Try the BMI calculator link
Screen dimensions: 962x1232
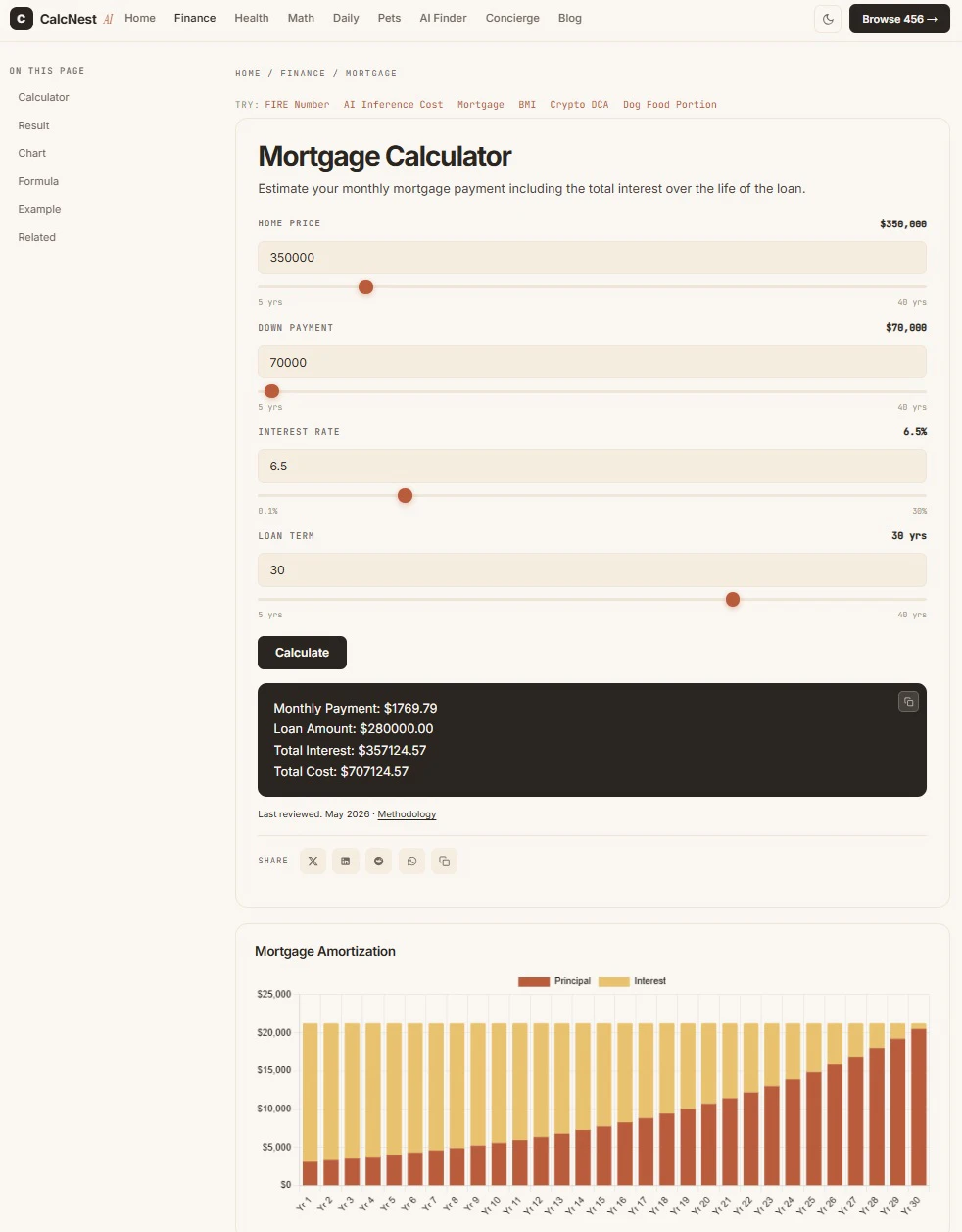point(527,104)
